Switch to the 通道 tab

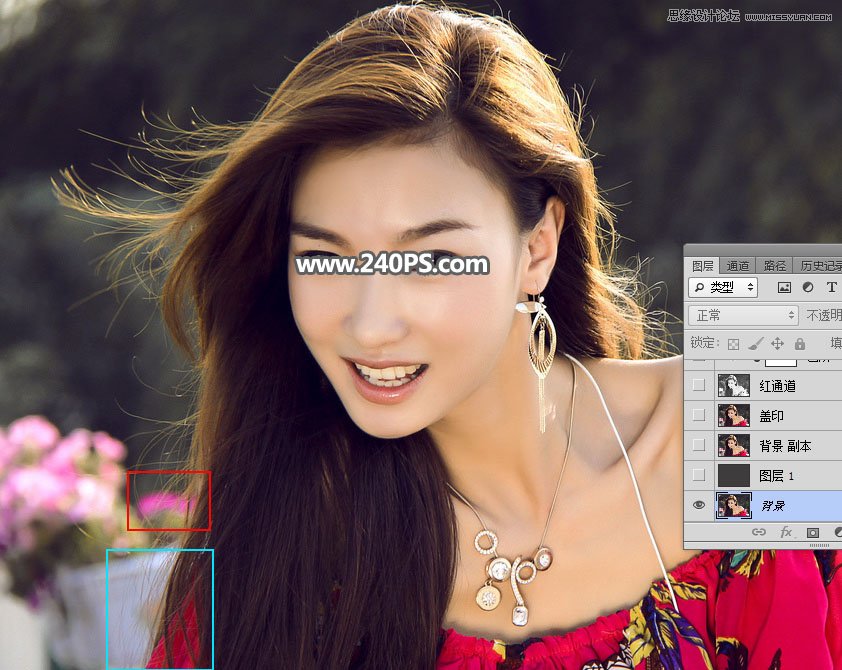tap(737, 266)
